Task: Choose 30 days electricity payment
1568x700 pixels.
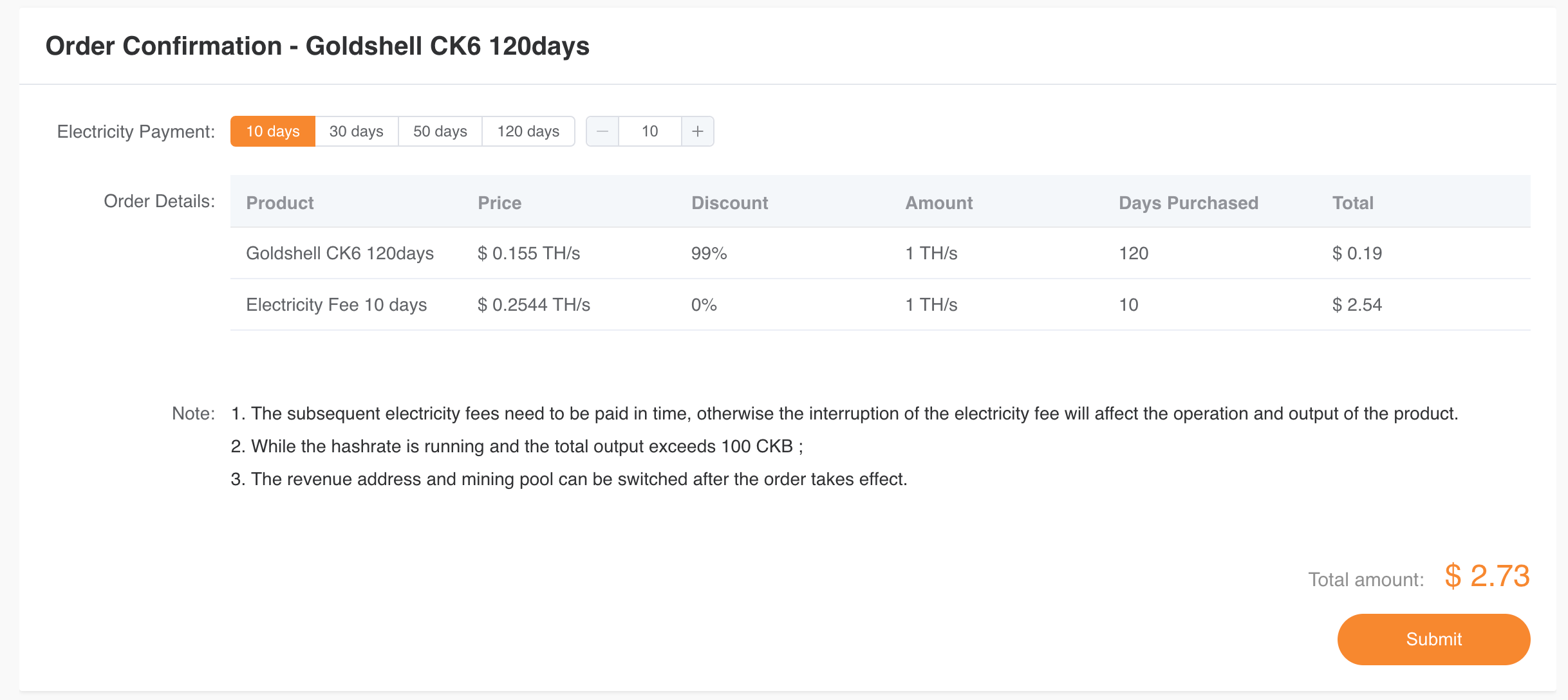Action: click(357, 131)
